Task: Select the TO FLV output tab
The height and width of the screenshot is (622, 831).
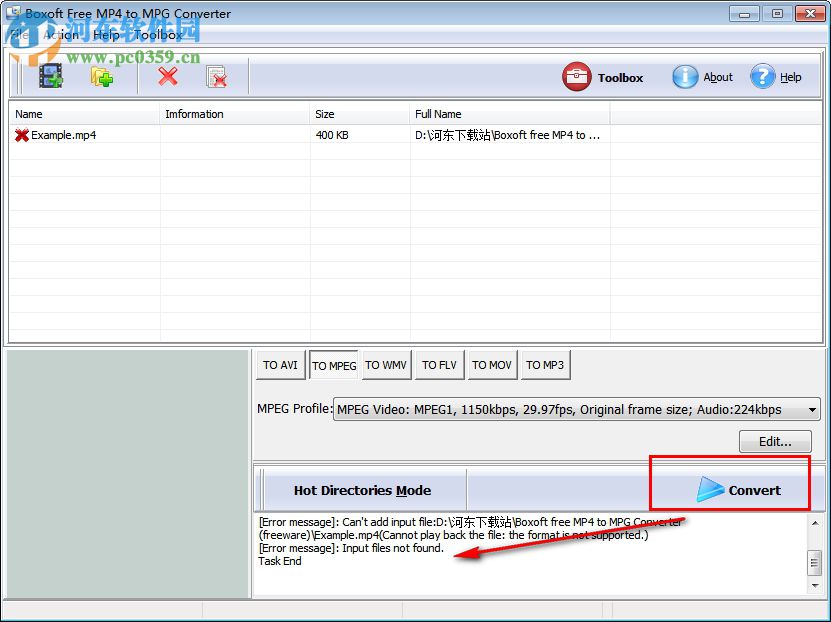Action: tap(439, 365)
